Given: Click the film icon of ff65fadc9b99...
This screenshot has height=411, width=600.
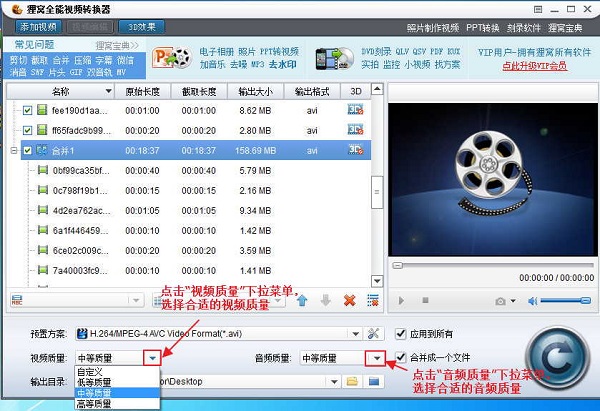Looking at the screenshot, I should [x=42, y=130].
